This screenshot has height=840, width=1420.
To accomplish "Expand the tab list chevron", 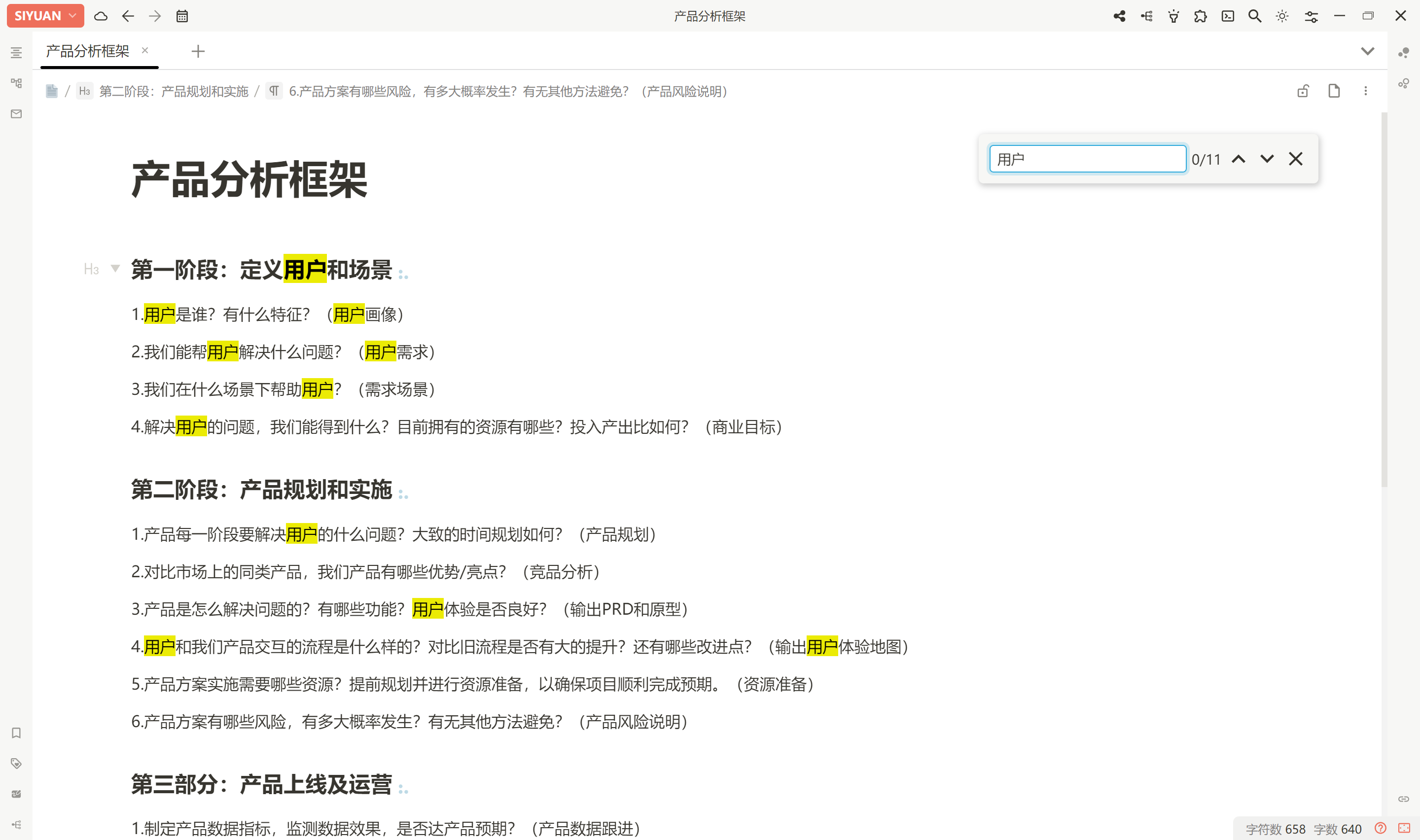I will (1367, 51).
